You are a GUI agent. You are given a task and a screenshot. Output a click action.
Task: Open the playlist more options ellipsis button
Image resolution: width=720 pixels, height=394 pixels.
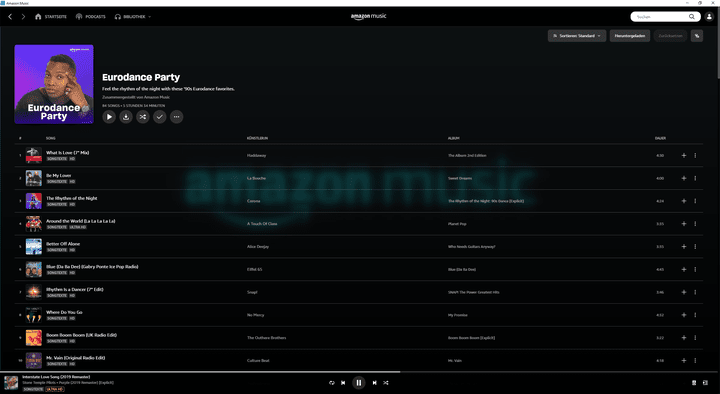(x=176, y=117)
